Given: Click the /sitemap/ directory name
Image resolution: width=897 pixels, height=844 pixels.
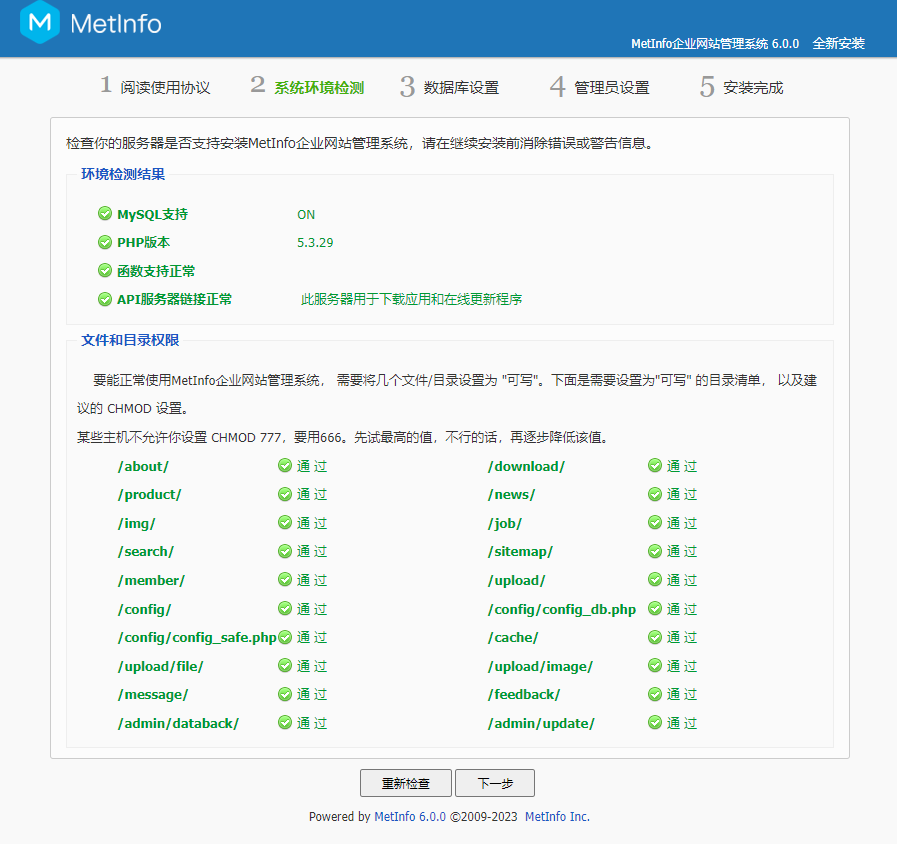Looking at the screenshot, I should 521,552.
